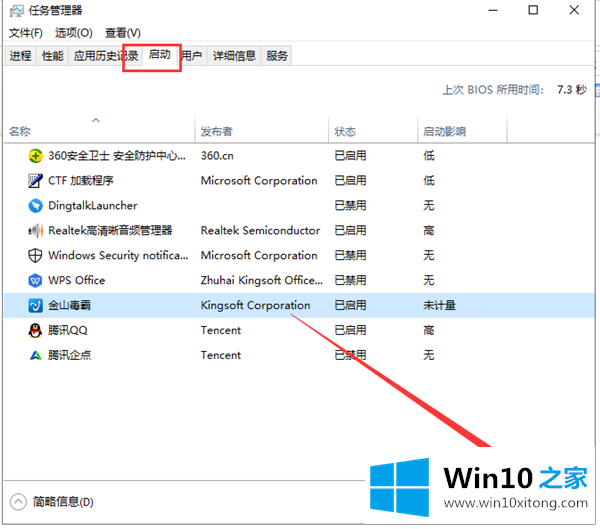Open the 选项(O) menu
Viewport: 600px width, 529px height.
point(74,33)
